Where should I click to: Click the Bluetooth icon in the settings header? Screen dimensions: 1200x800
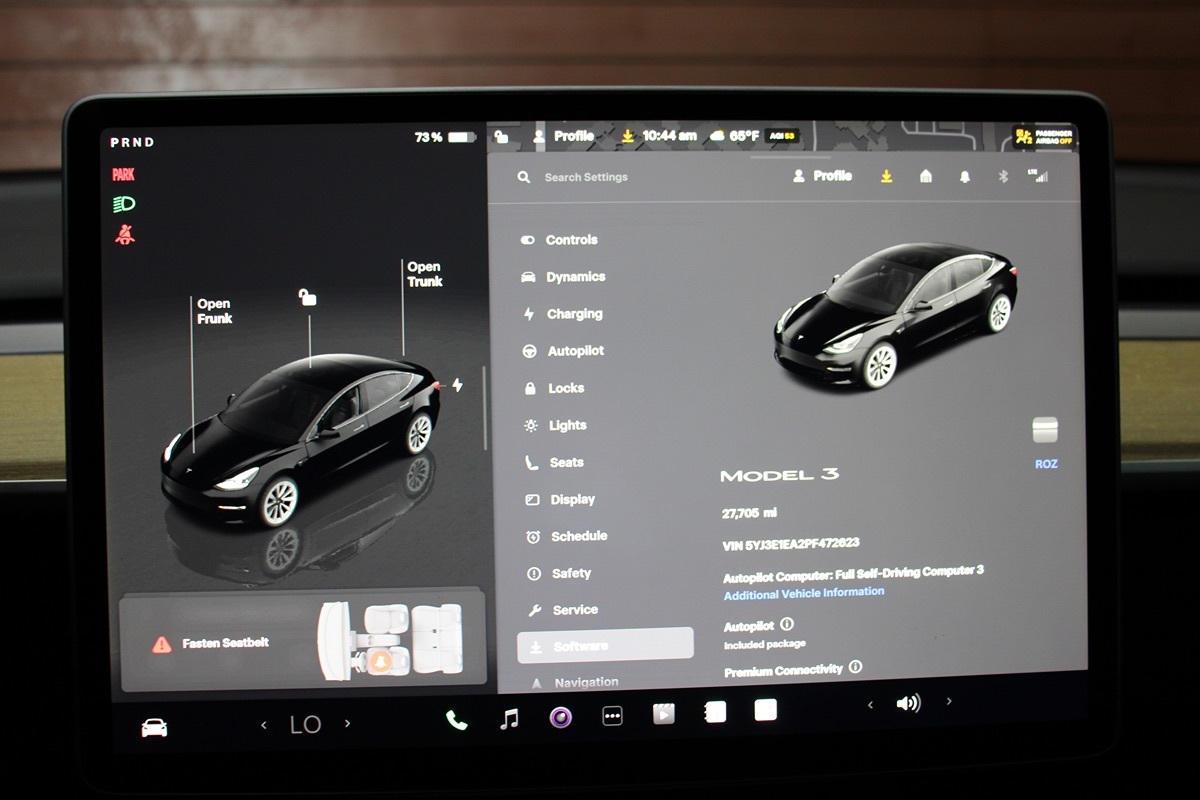[x=1004, y=176]
